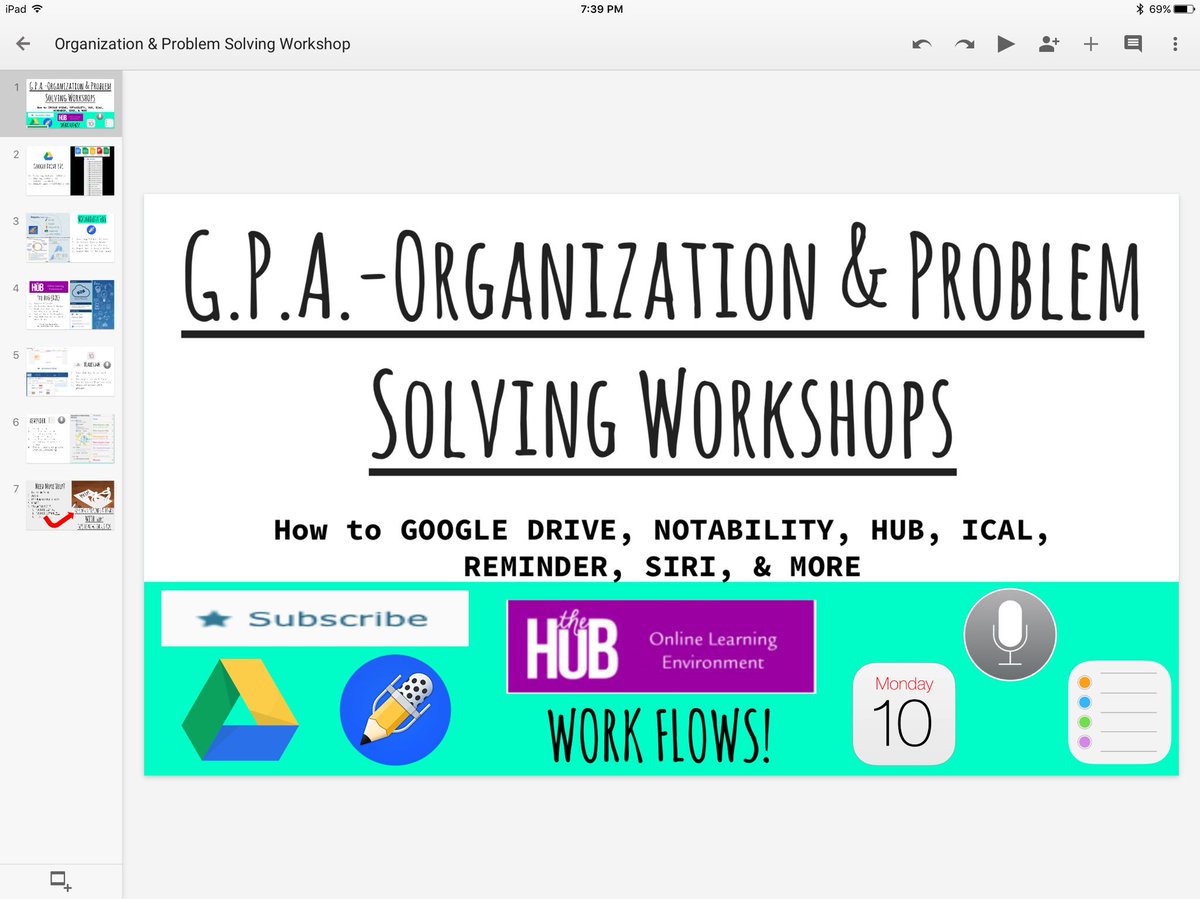Tap the Bluetooth status icon
The height and width of the screenshot is (899, 1200).
point(1139,9)
